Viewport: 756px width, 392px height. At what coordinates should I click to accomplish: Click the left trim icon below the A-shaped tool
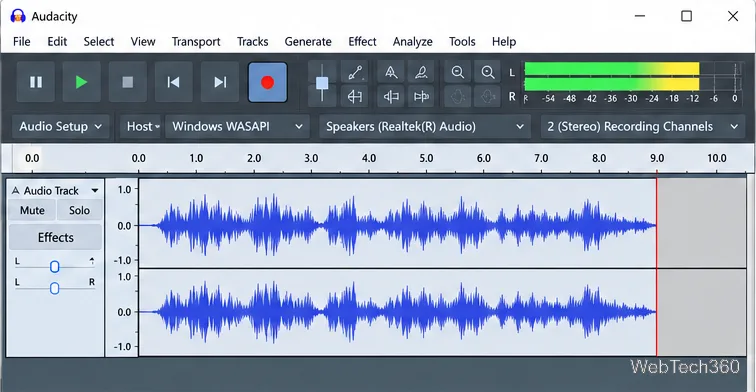point(391,97)
